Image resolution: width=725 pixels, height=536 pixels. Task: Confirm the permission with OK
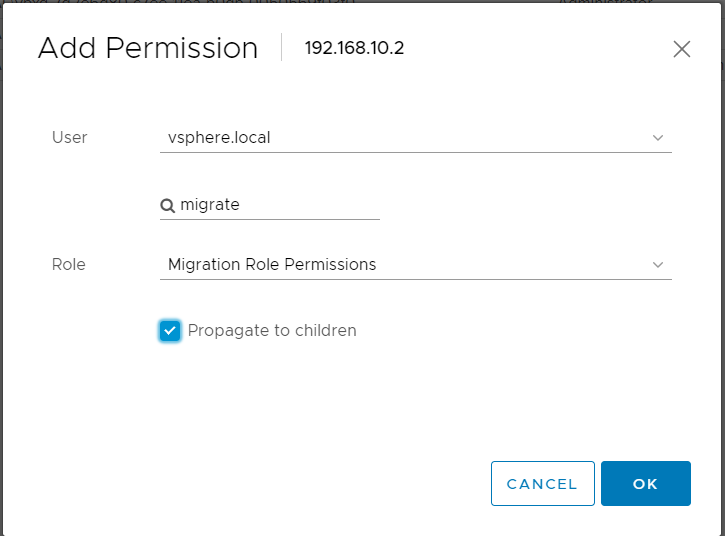[x=645, y=484]
